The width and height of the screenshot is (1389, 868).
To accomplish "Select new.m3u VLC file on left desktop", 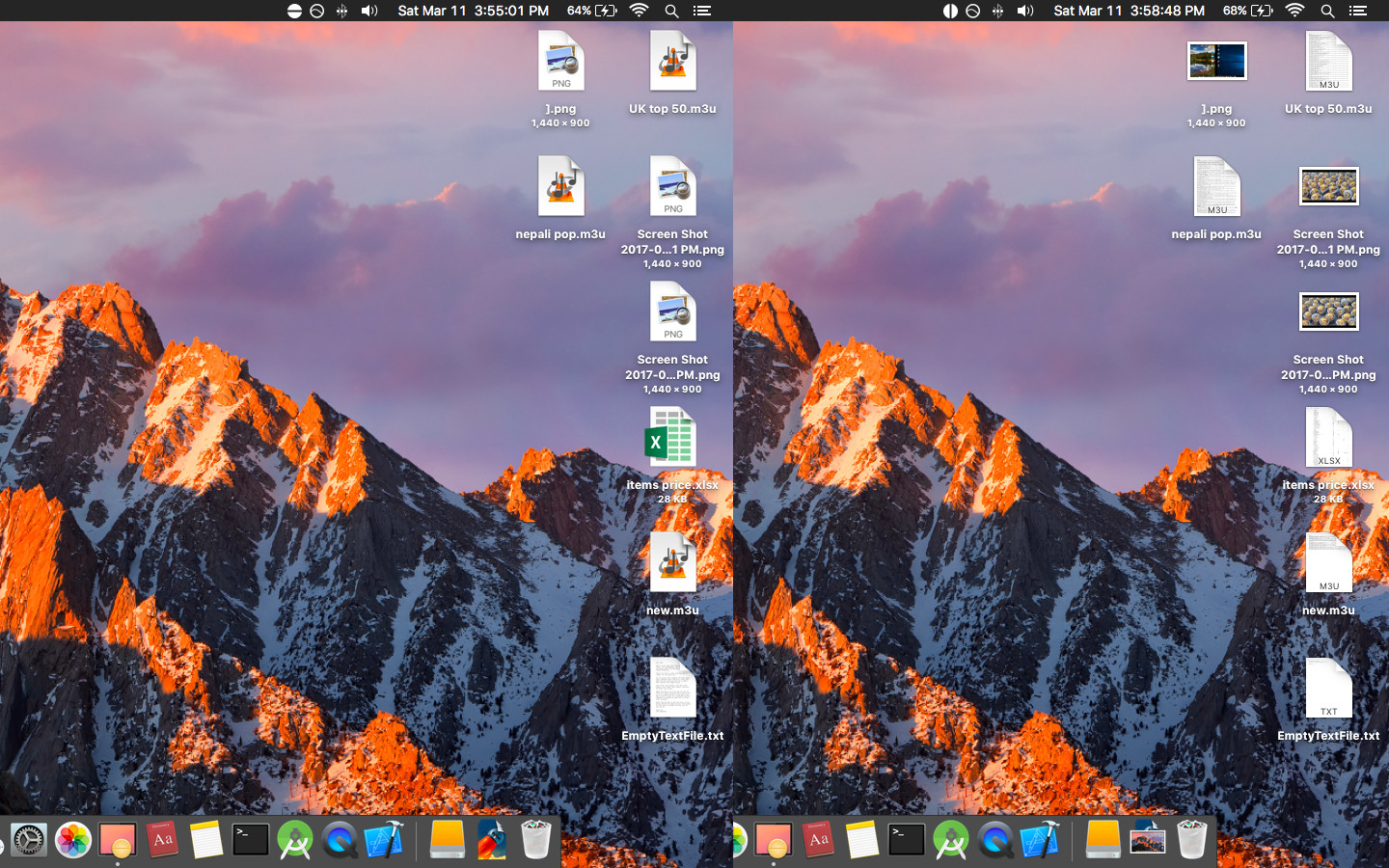I will (x=672, y=562).
